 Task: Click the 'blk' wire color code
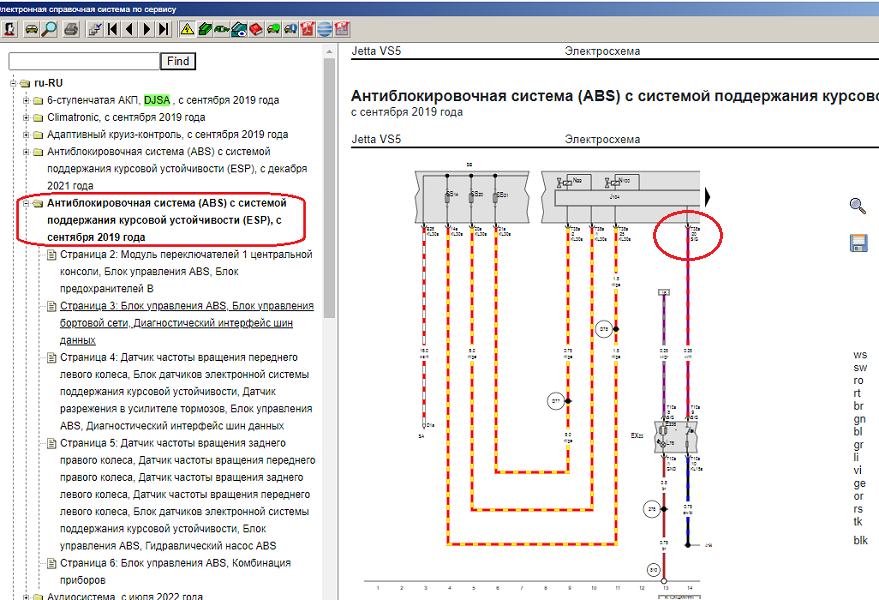click(861, 540)
